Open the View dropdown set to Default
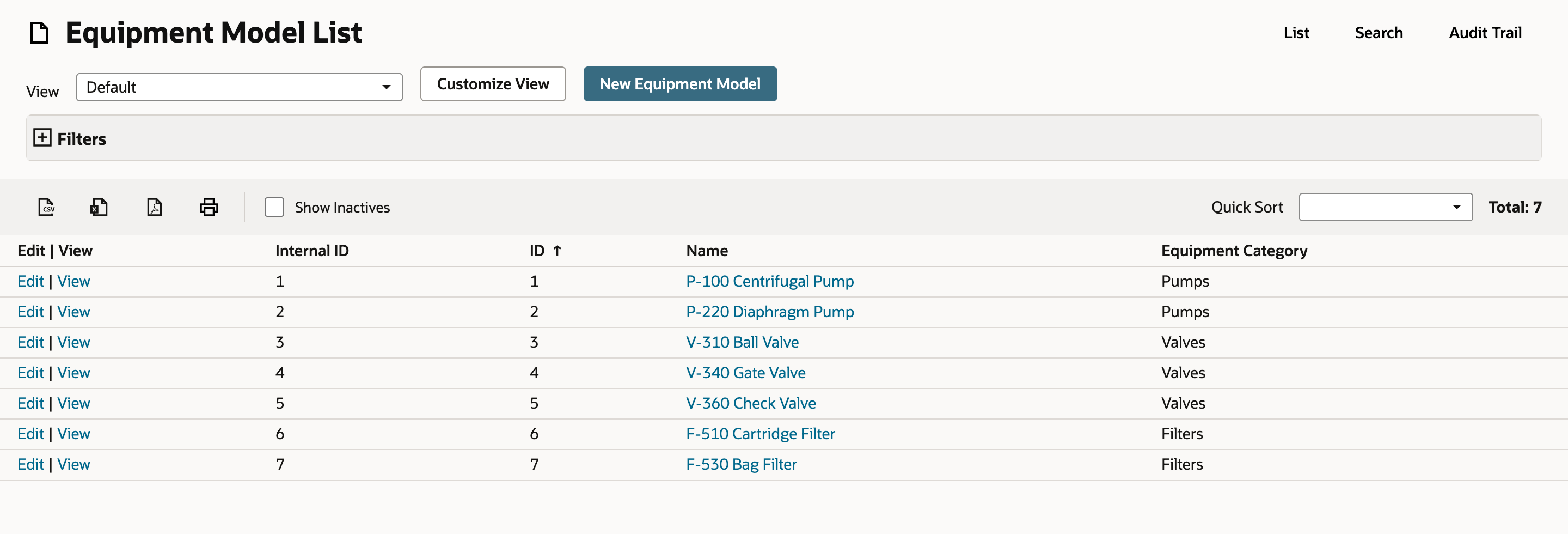Image resolution: width=1568 pixels, height=534 pixels. click(x=239, y=87)
